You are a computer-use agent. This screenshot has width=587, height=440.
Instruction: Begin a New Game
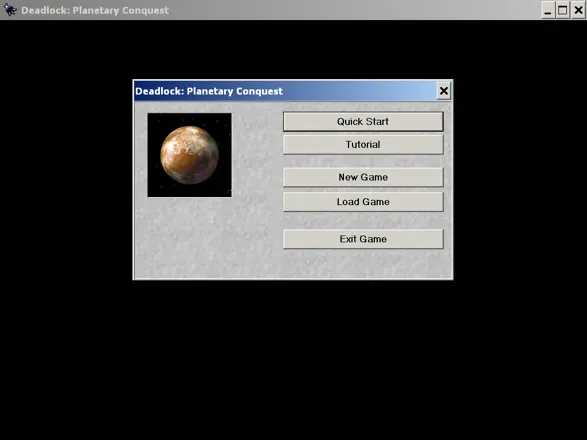(363, 177)
